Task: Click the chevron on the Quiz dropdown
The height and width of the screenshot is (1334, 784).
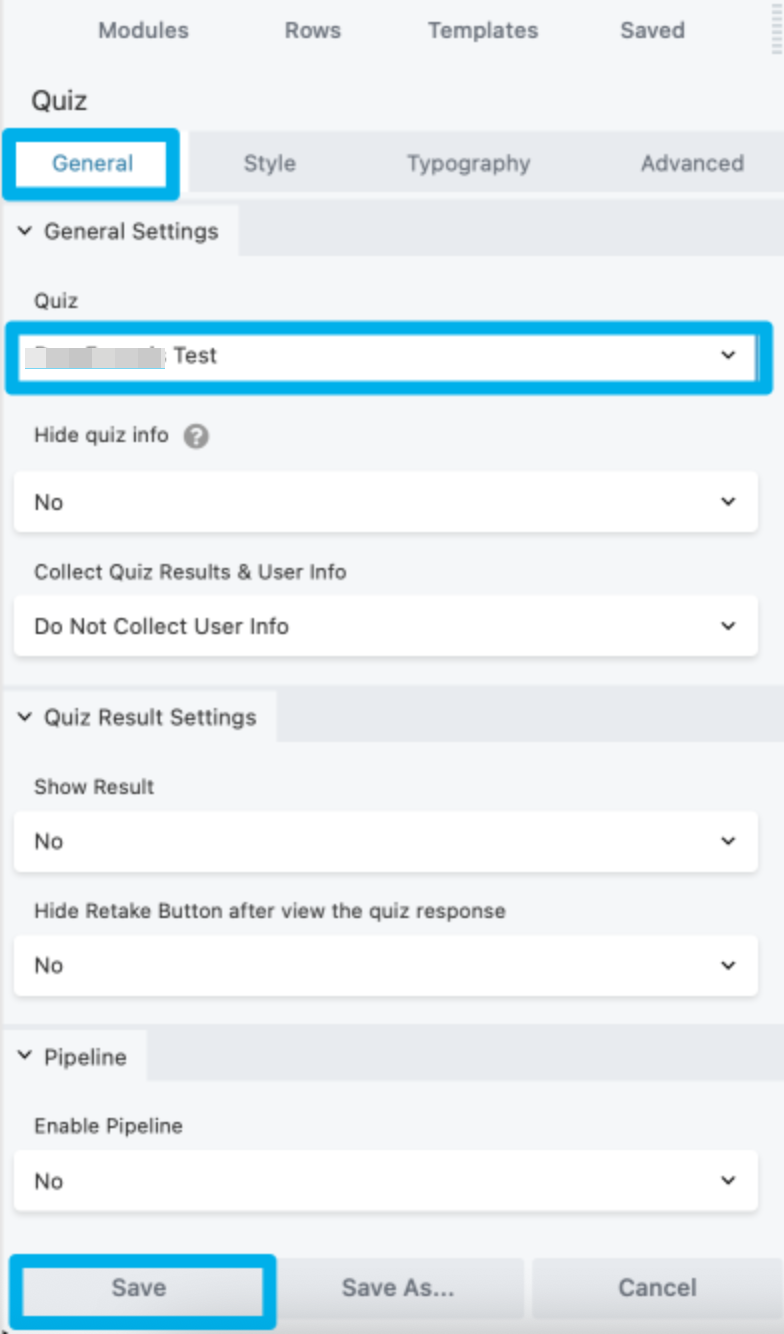Action: point(729,356)
